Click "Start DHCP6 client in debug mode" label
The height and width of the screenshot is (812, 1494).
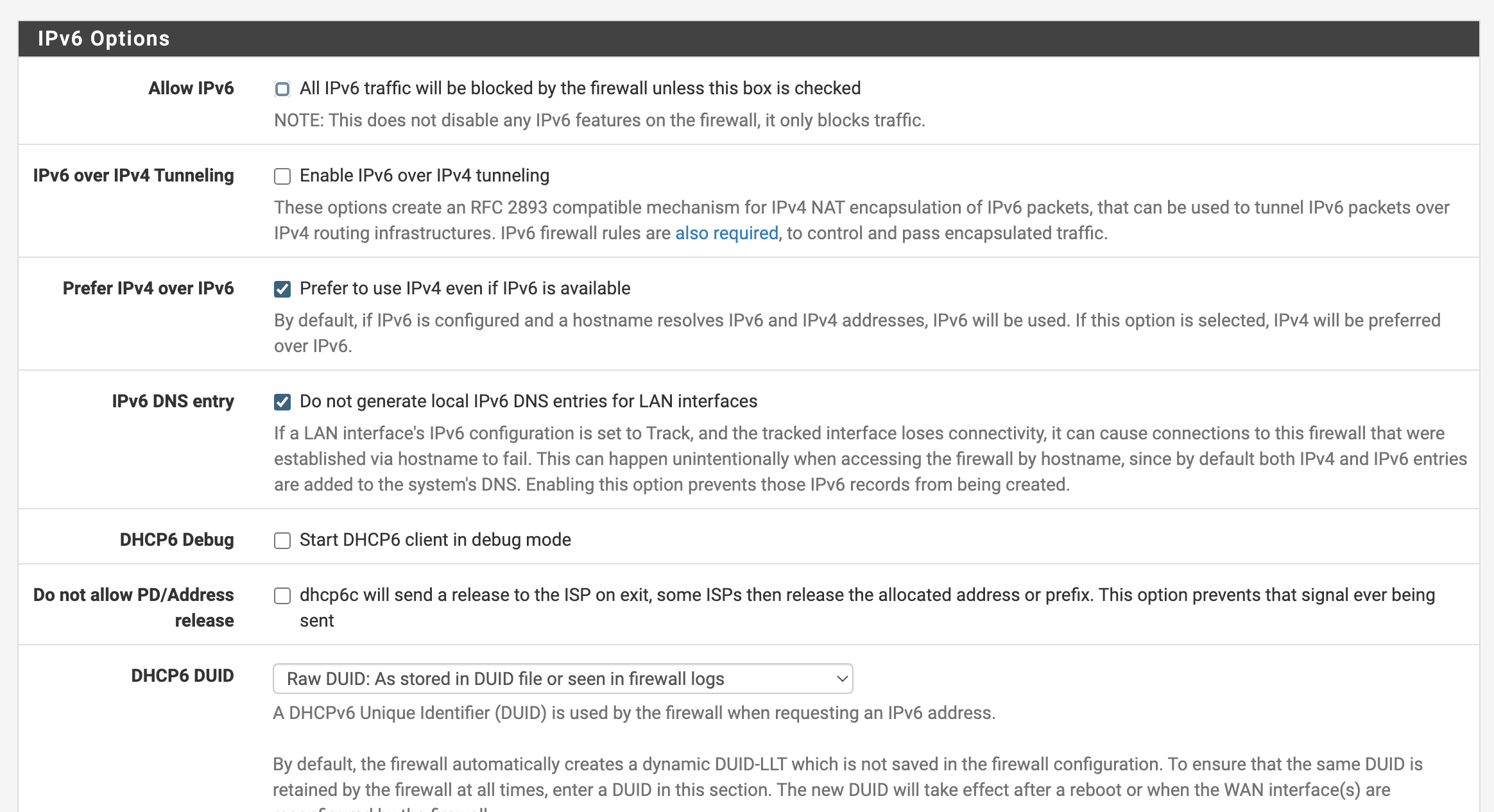tap(435, 540)
